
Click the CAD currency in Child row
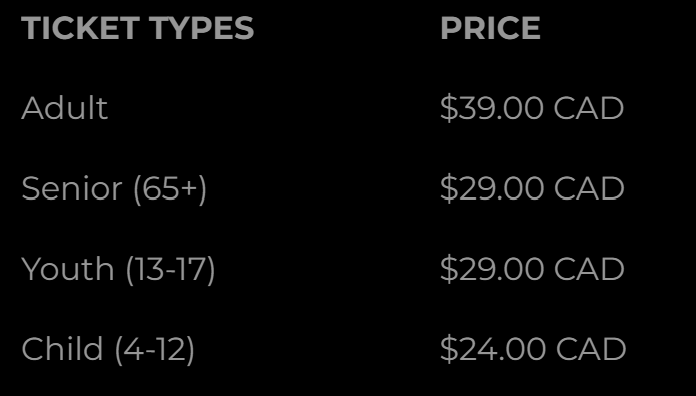[x=591, y=349]
